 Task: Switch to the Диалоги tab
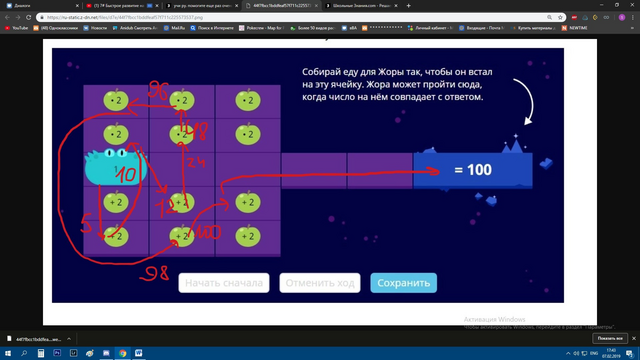42,6
